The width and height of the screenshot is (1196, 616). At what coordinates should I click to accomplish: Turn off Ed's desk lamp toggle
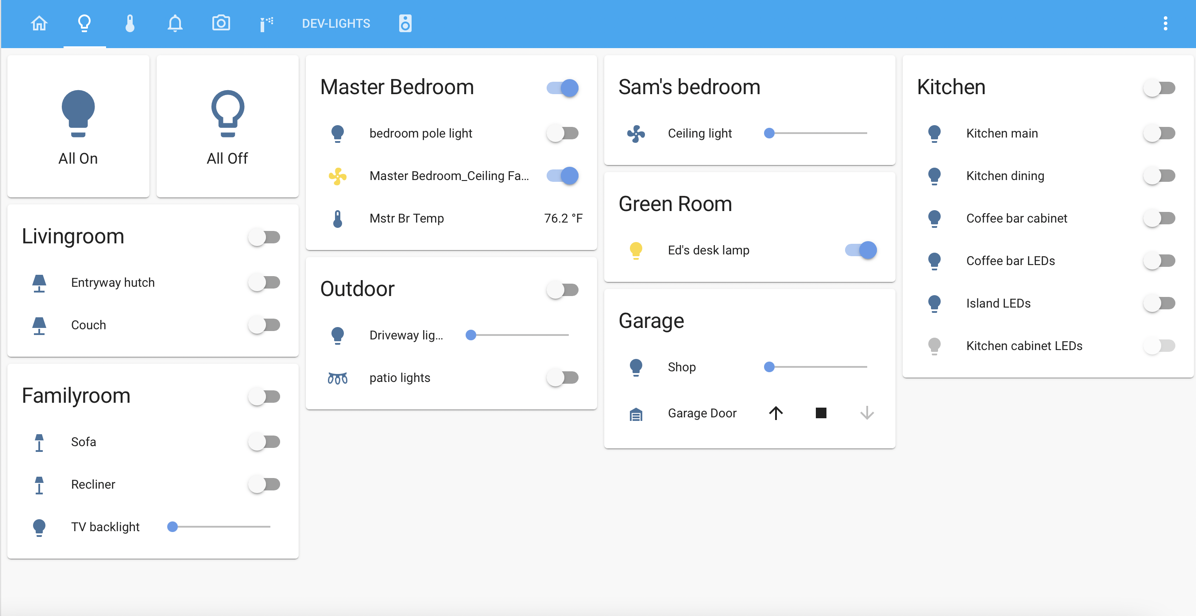pos(861,250)
